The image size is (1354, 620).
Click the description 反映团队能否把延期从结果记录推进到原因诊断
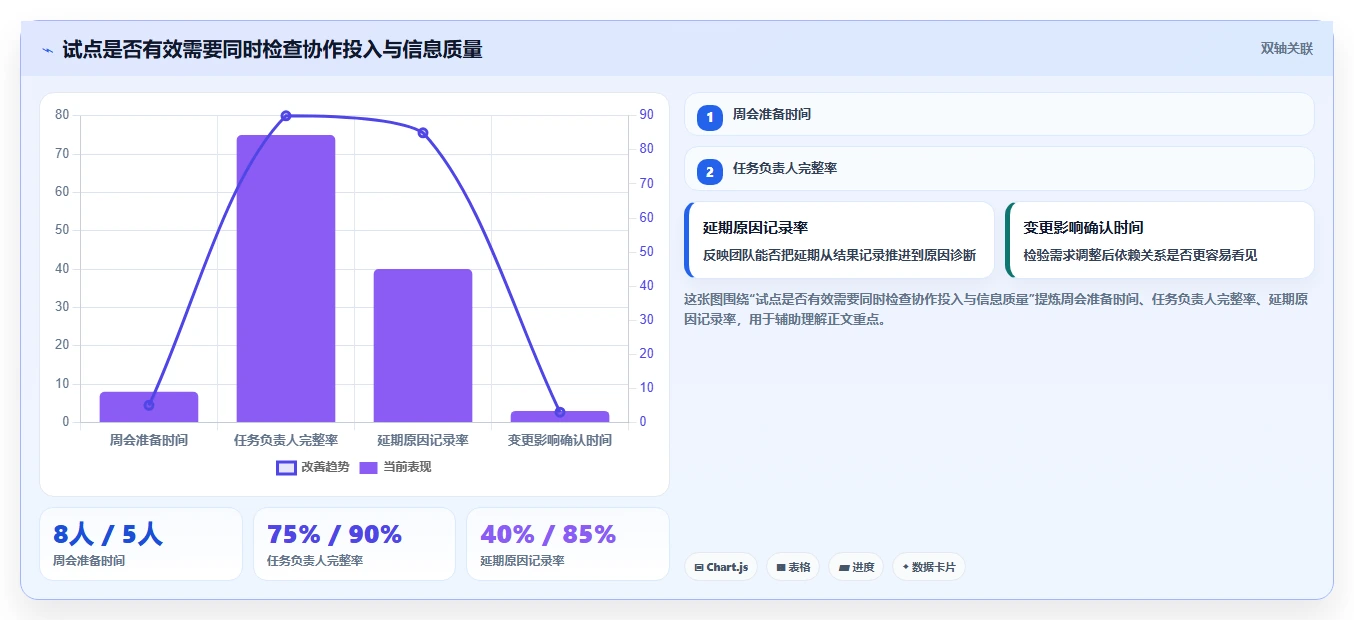[x=839, y=255]
